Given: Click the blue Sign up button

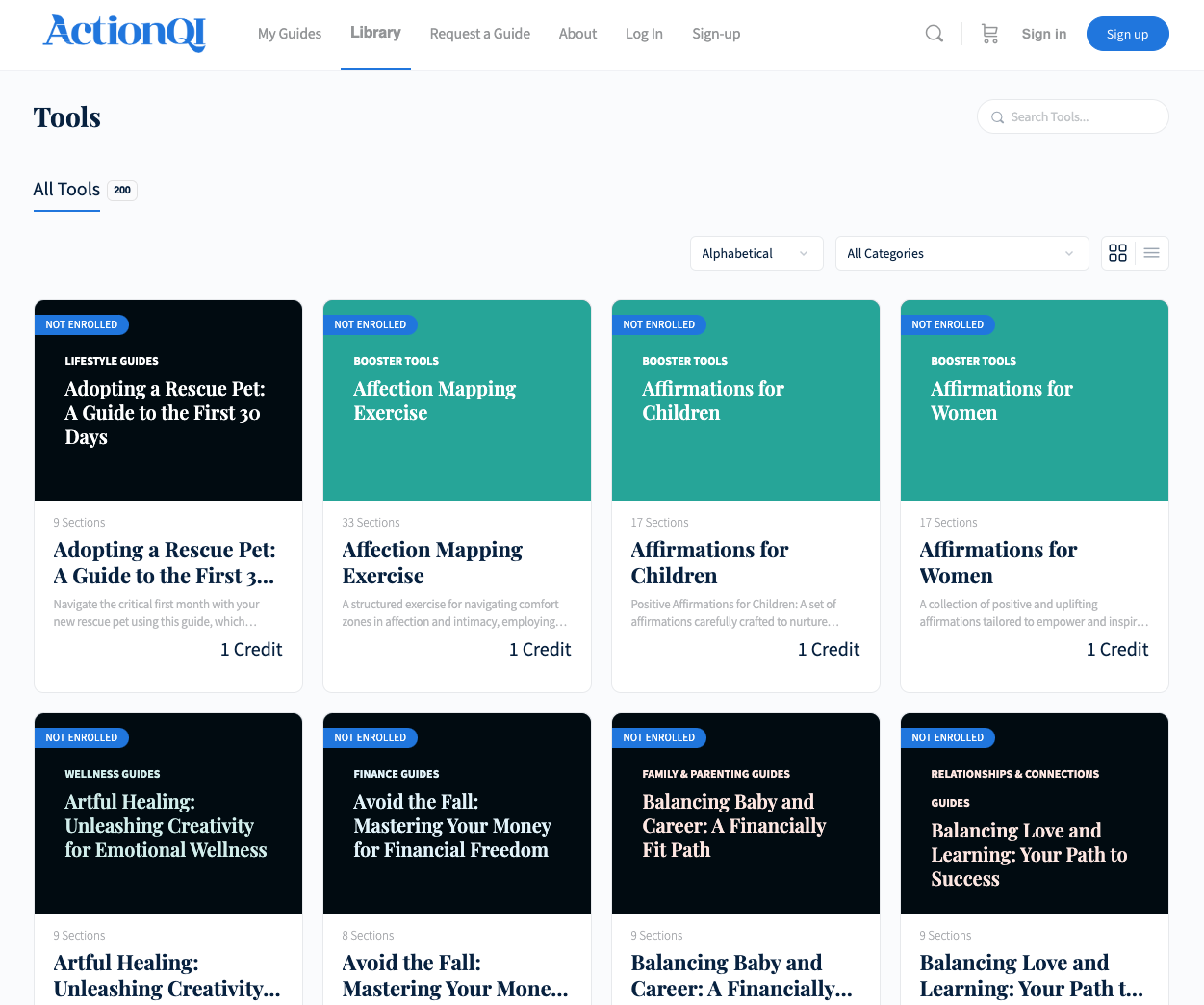Looking at the screenshot, I should point(1127,34).
